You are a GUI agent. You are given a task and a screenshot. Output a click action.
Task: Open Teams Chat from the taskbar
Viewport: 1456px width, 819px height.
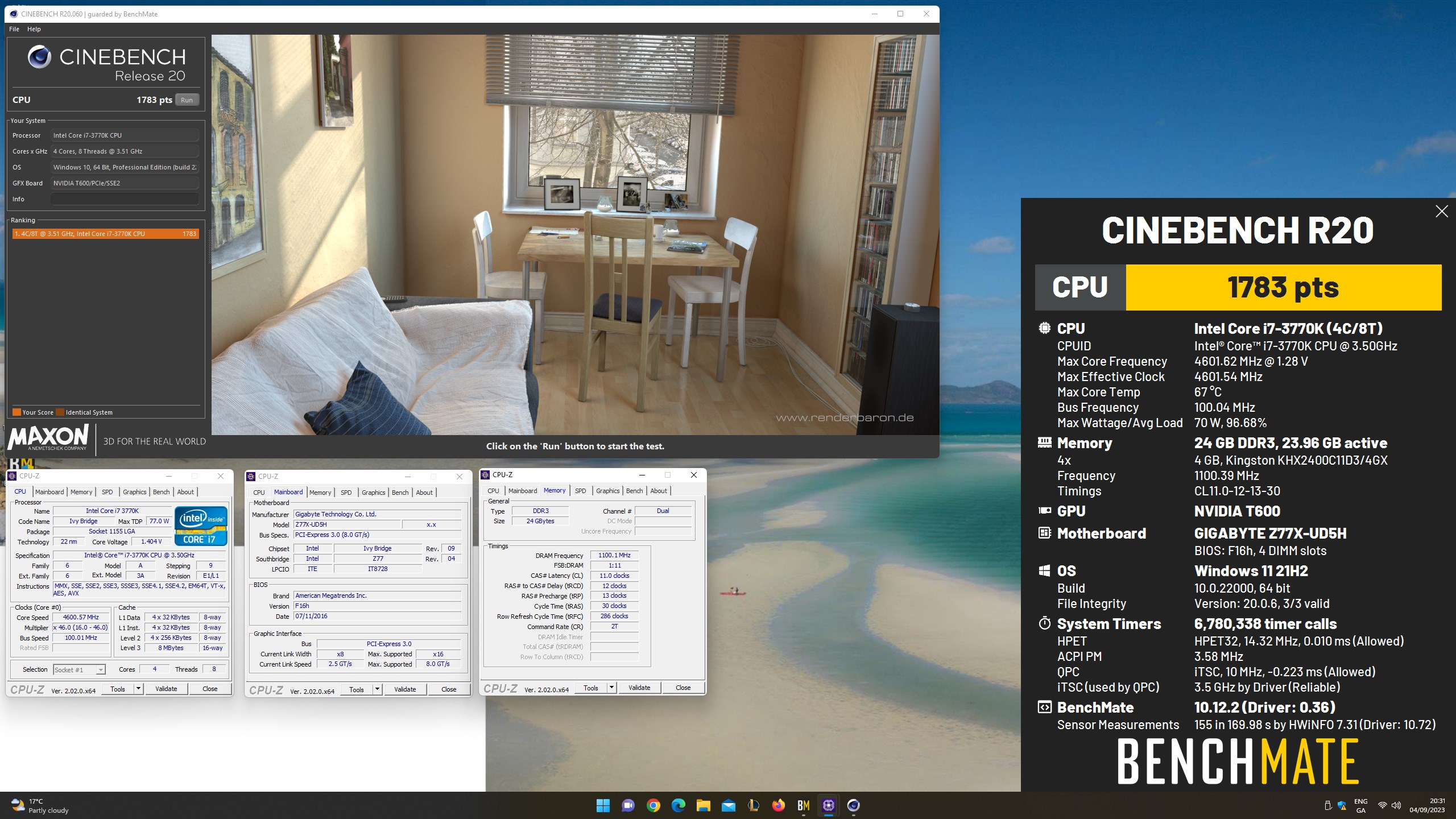click(x=628, y=805)
